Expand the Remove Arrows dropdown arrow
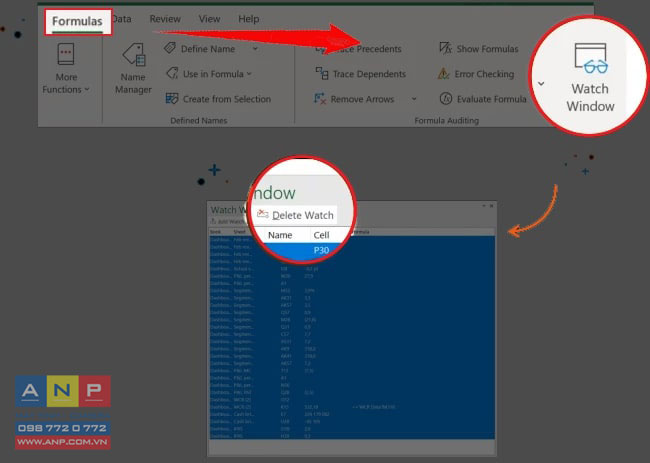The height and width of the screenshot is (463, 650). point(414,99)
